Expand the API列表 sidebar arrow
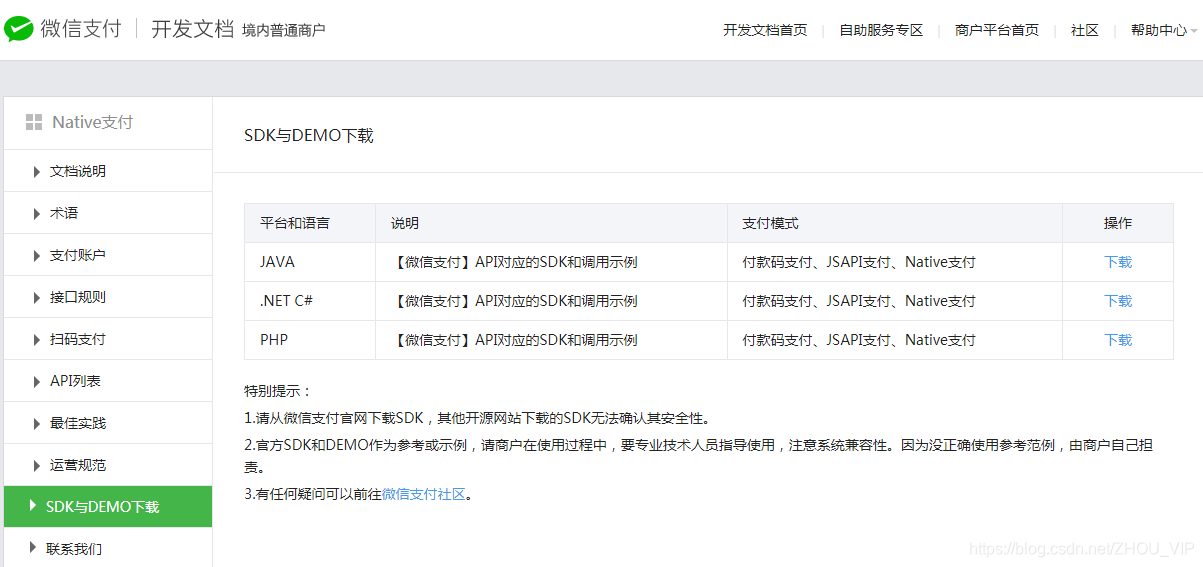This screenshot has width=1203, height=567. tap(37, 381)
